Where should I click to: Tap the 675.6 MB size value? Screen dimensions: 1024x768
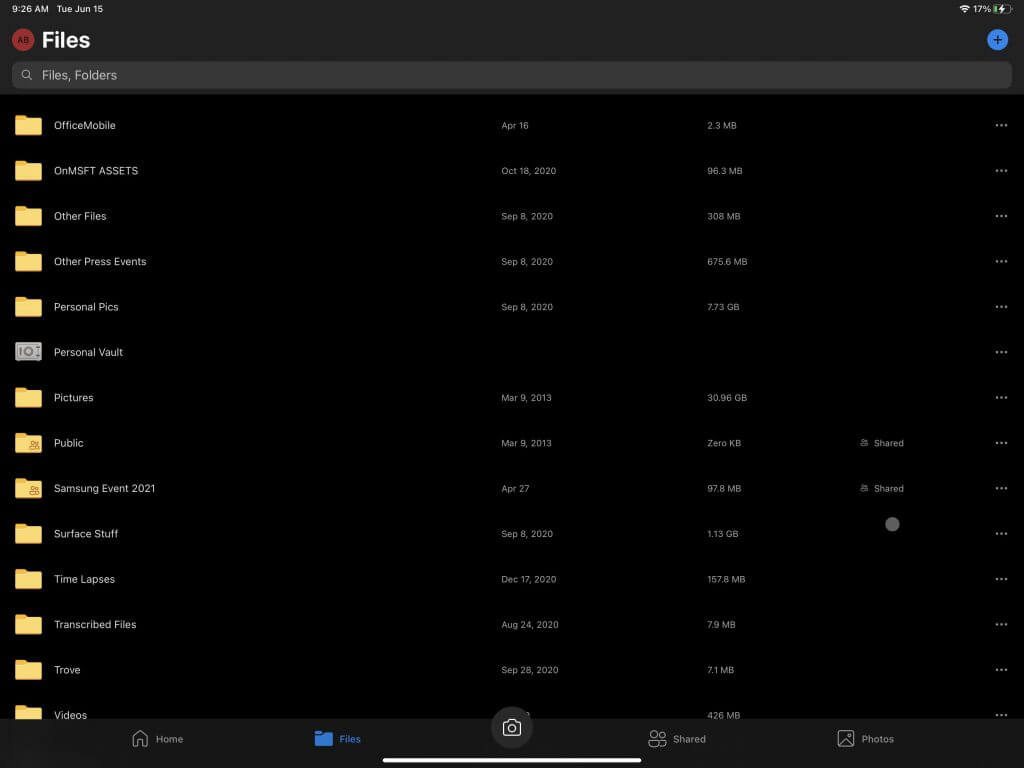(727, 261)
